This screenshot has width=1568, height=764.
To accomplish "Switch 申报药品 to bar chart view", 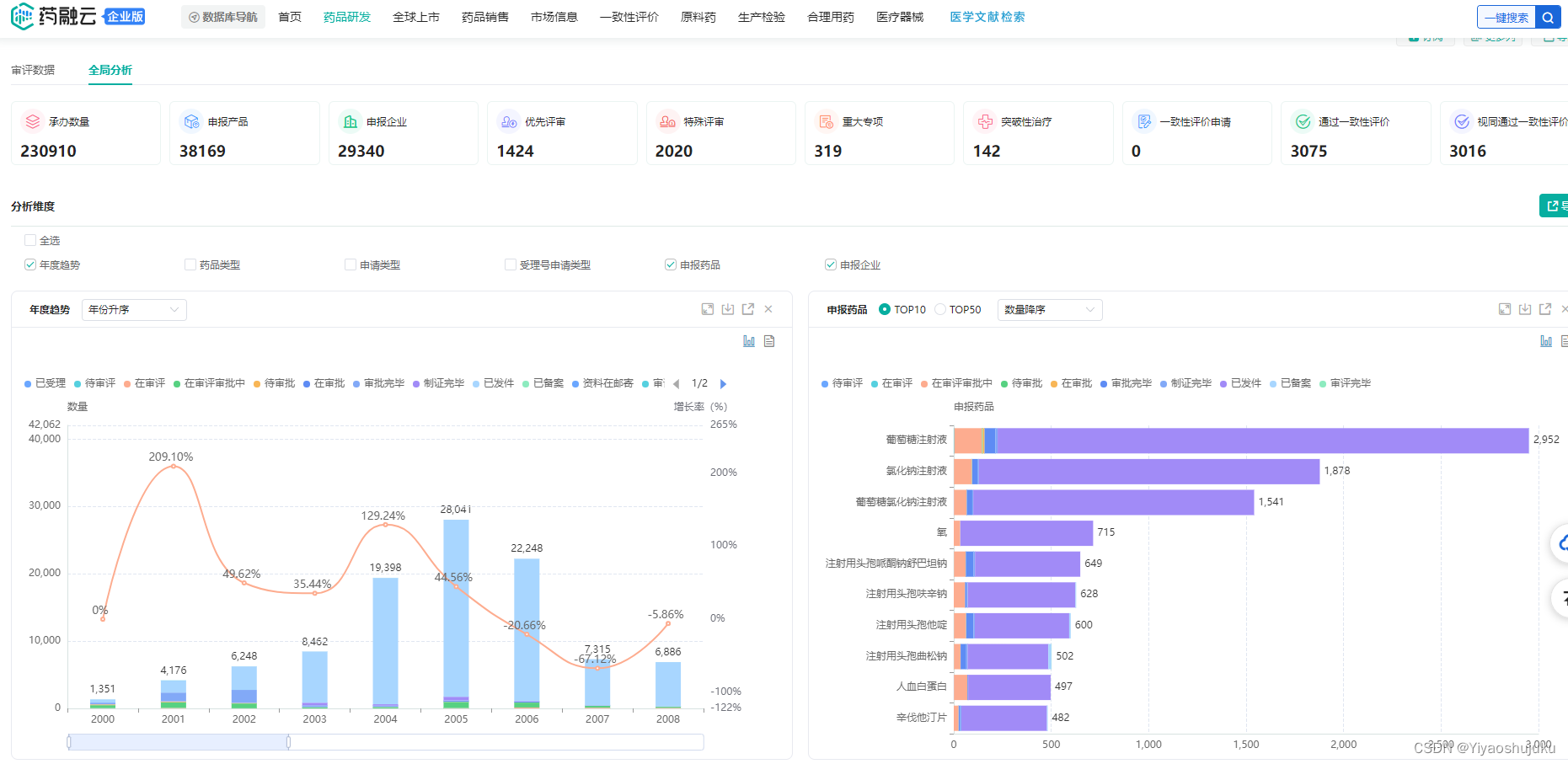I will [x=1546, y=341].
